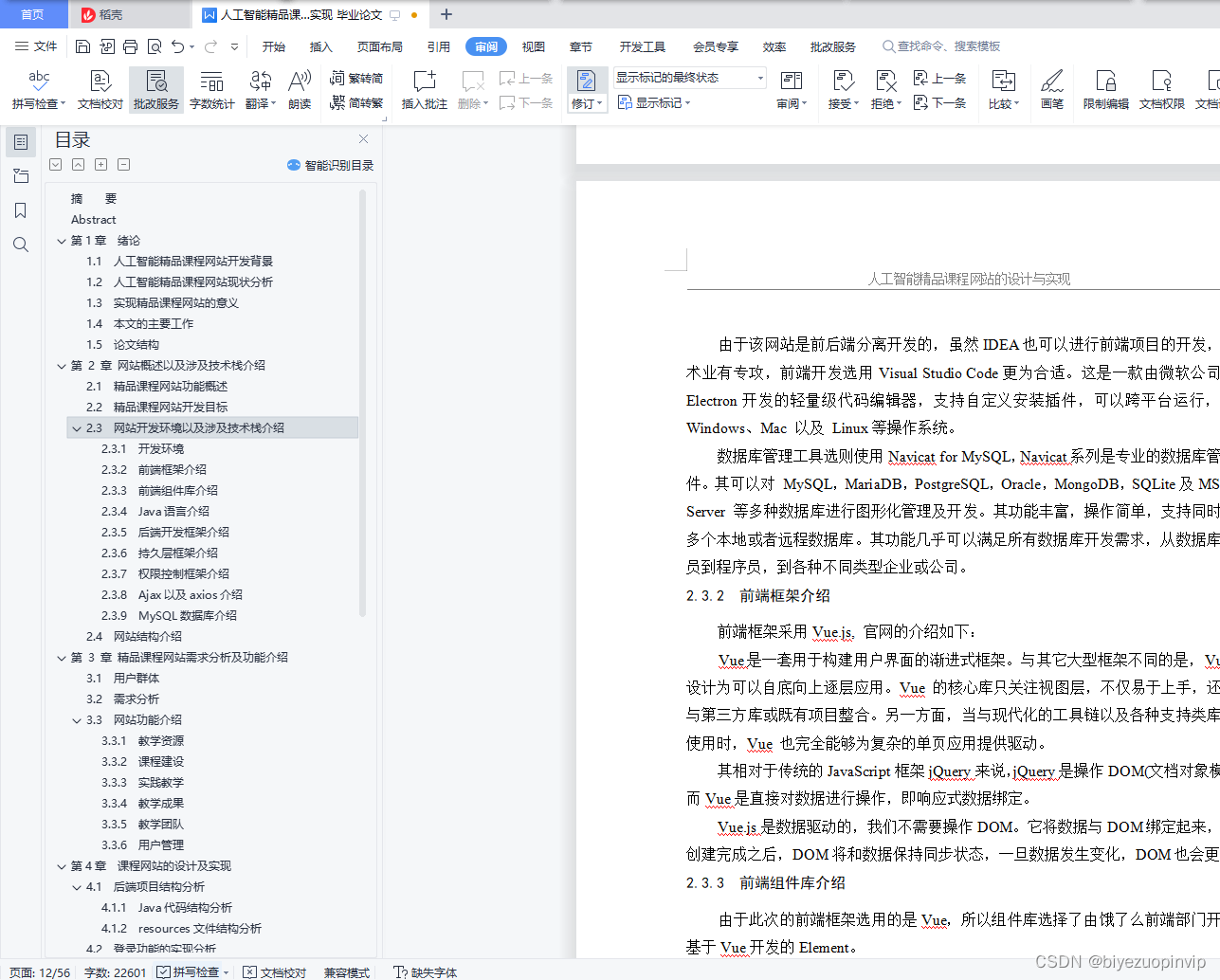
Task: Switch to the 开始 ribbon tab
Action: pyautogui.click(x=274, y=46)
